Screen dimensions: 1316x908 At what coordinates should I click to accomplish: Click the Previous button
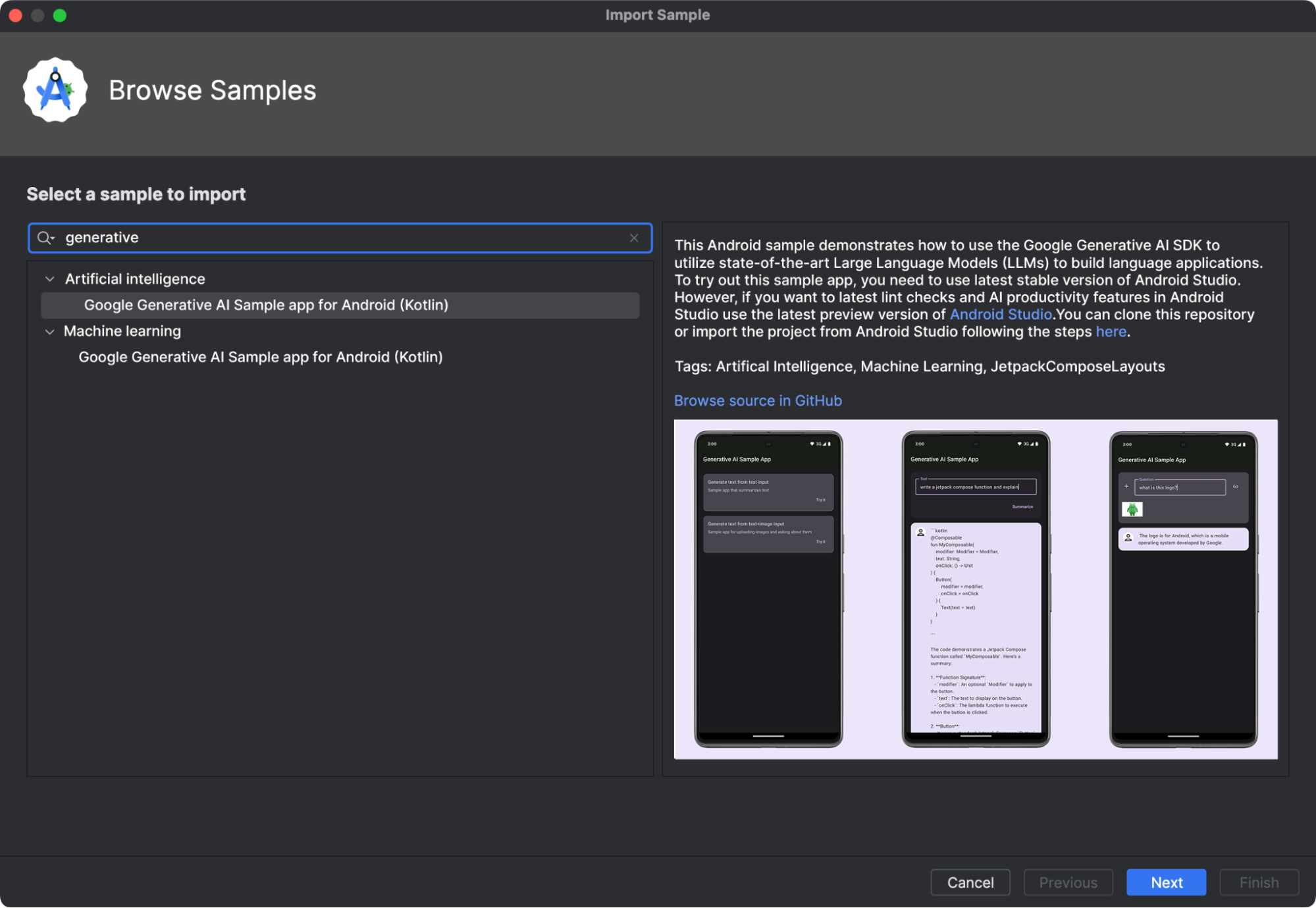tap(1067, 882)
